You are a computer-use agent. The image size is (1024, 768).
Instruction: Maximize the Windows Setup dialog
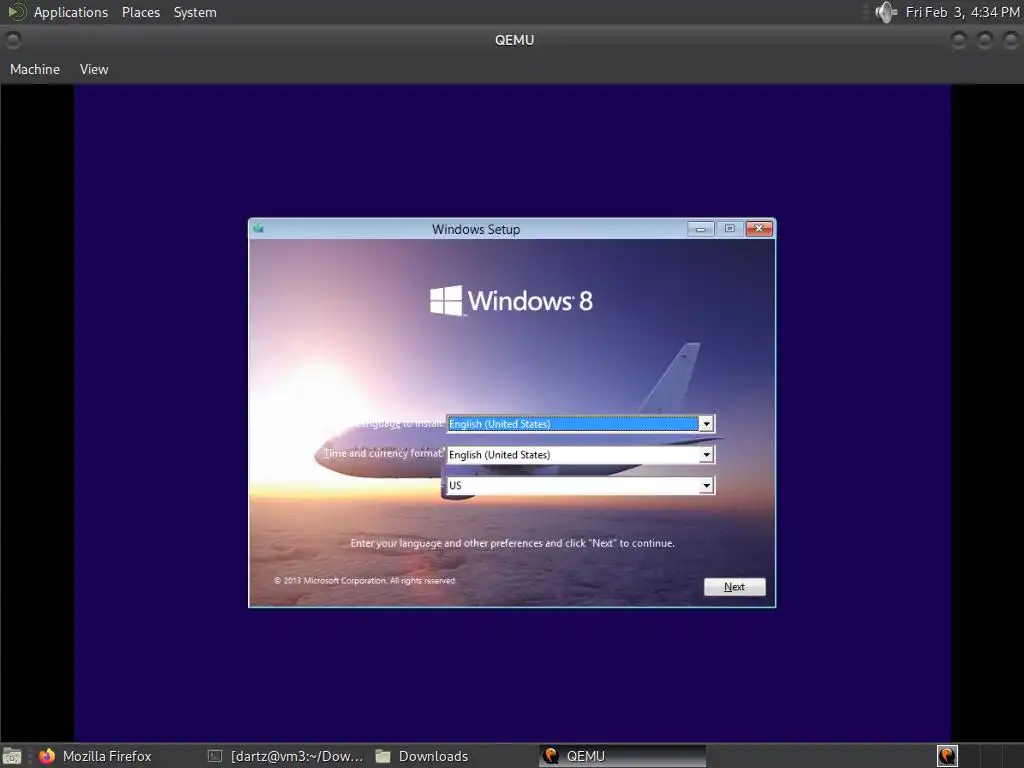point(729,229)
